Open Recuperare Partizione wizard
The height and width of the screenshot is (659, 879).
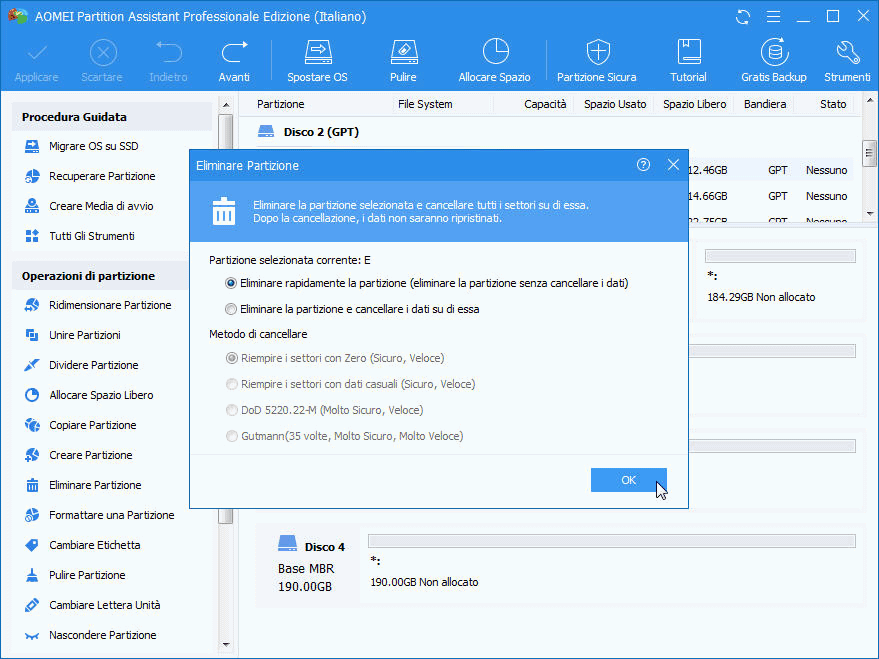pos(90,176)
